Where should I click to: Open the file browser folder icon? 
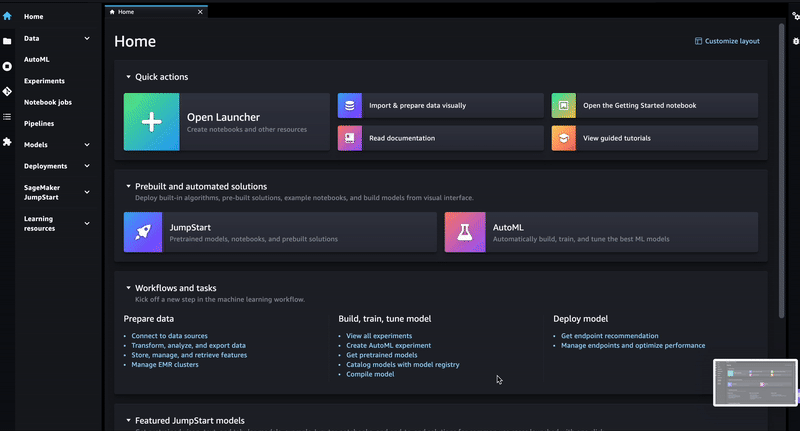7,41
